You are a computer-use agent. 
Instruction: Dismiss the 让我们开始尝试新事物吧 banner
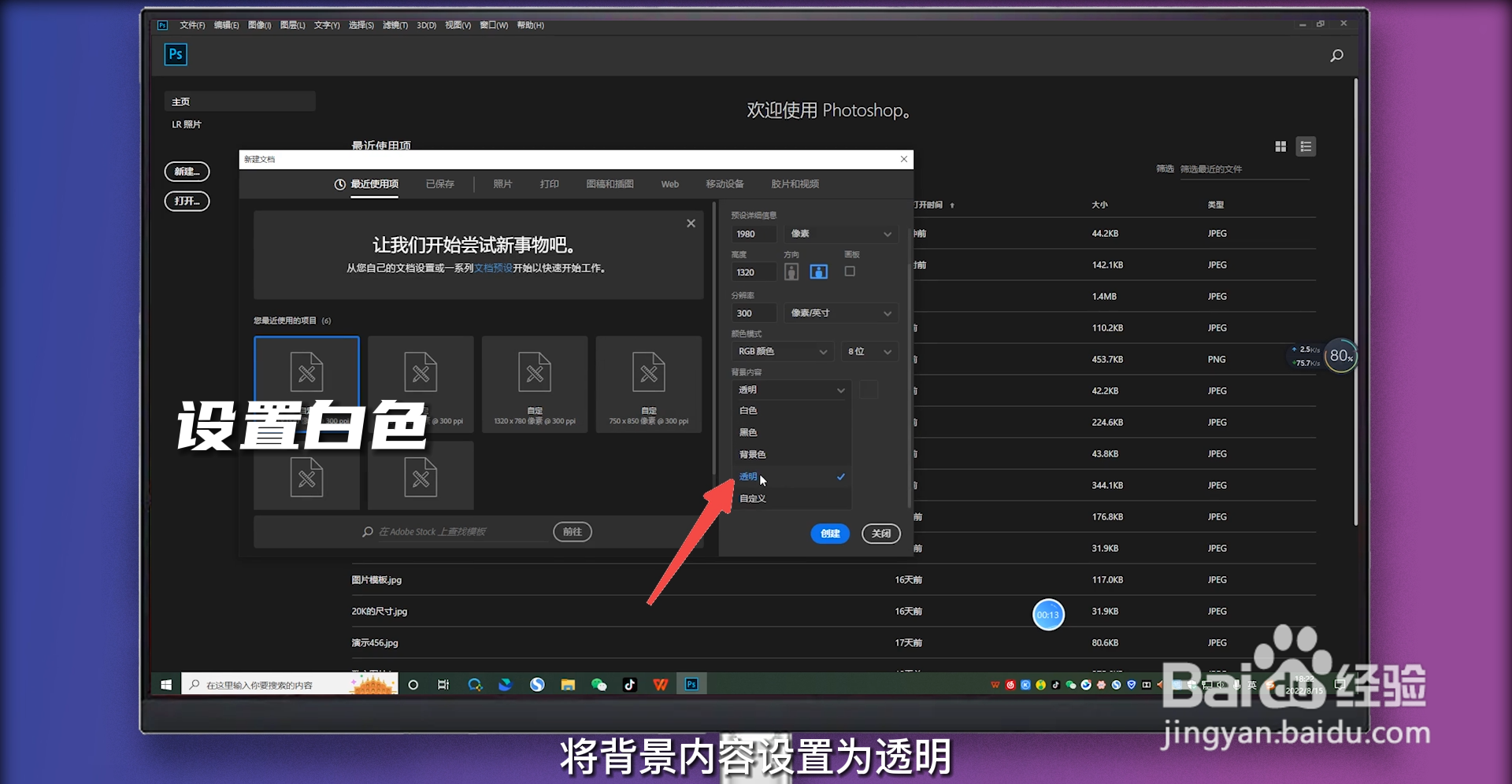691,223
